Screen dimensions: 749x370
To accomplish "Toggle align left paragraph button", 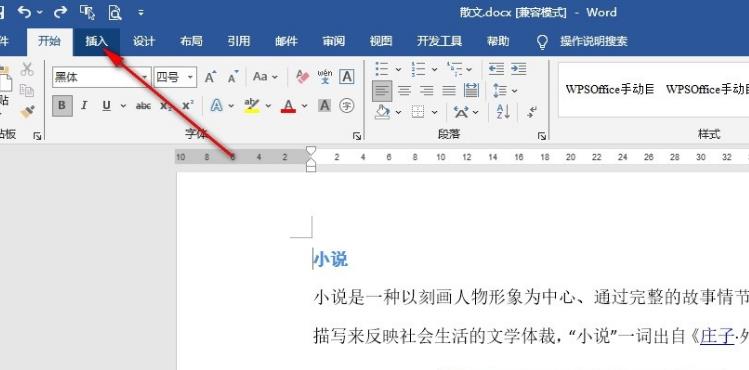I will [382, 91].
